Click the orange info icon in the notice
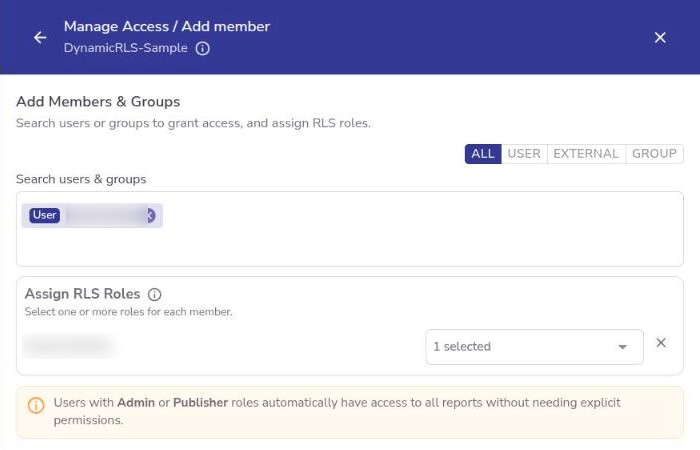The height and width of the screenshot is (450, 700). (x=36, y=405)
